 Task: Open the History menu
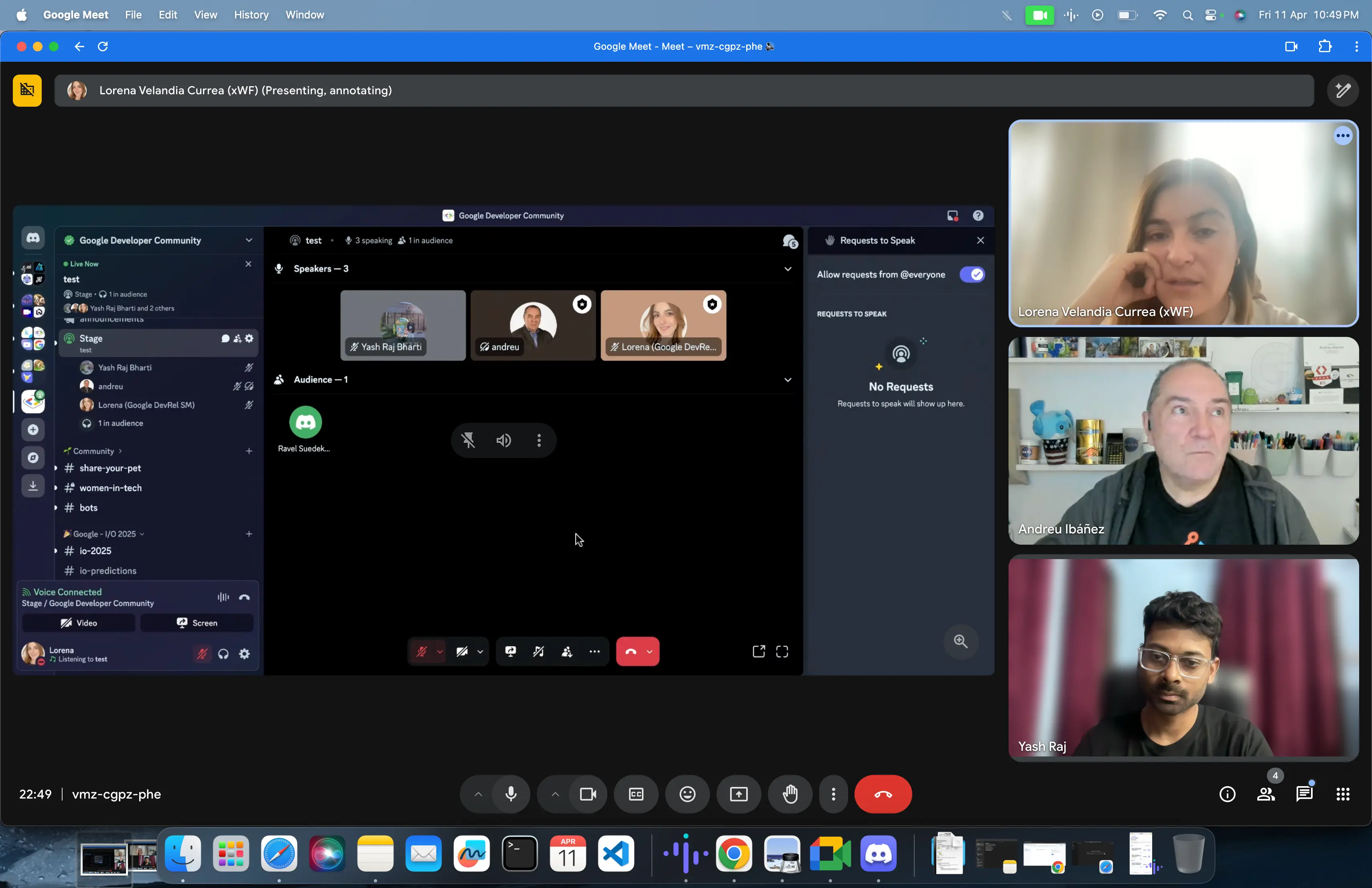[251, 15]
